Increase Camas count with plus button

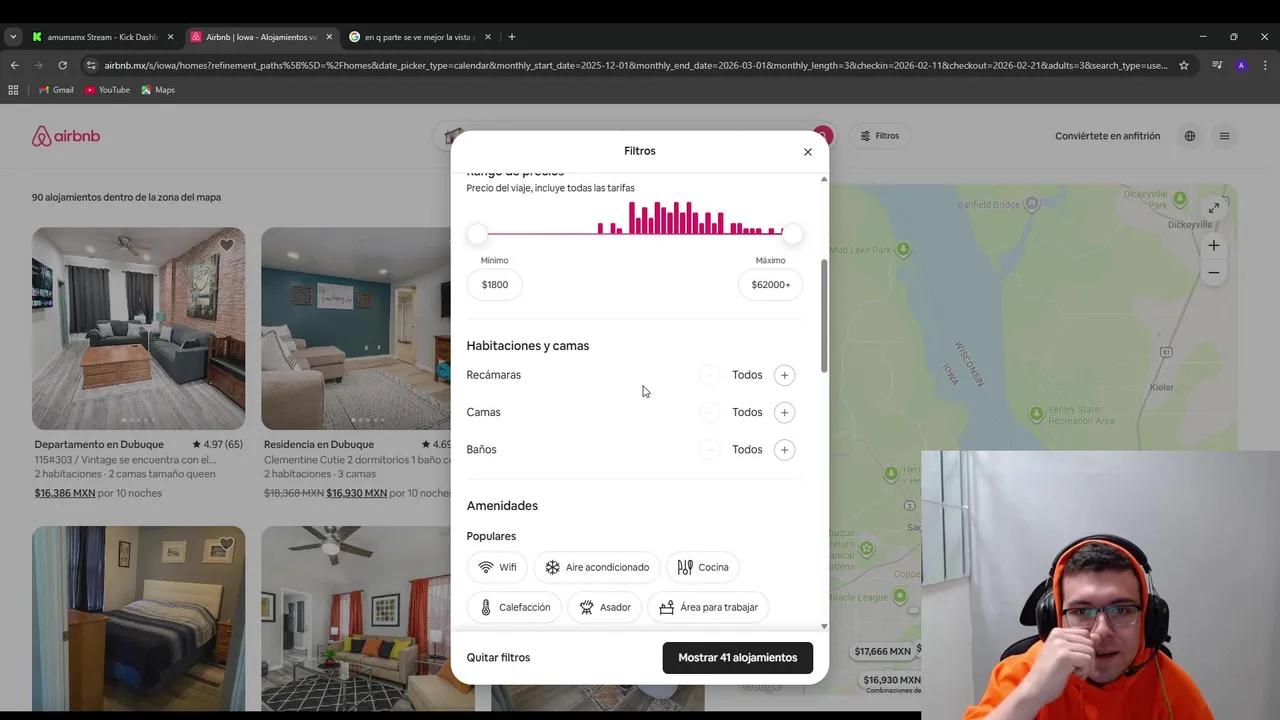click(x=784, y=412)
